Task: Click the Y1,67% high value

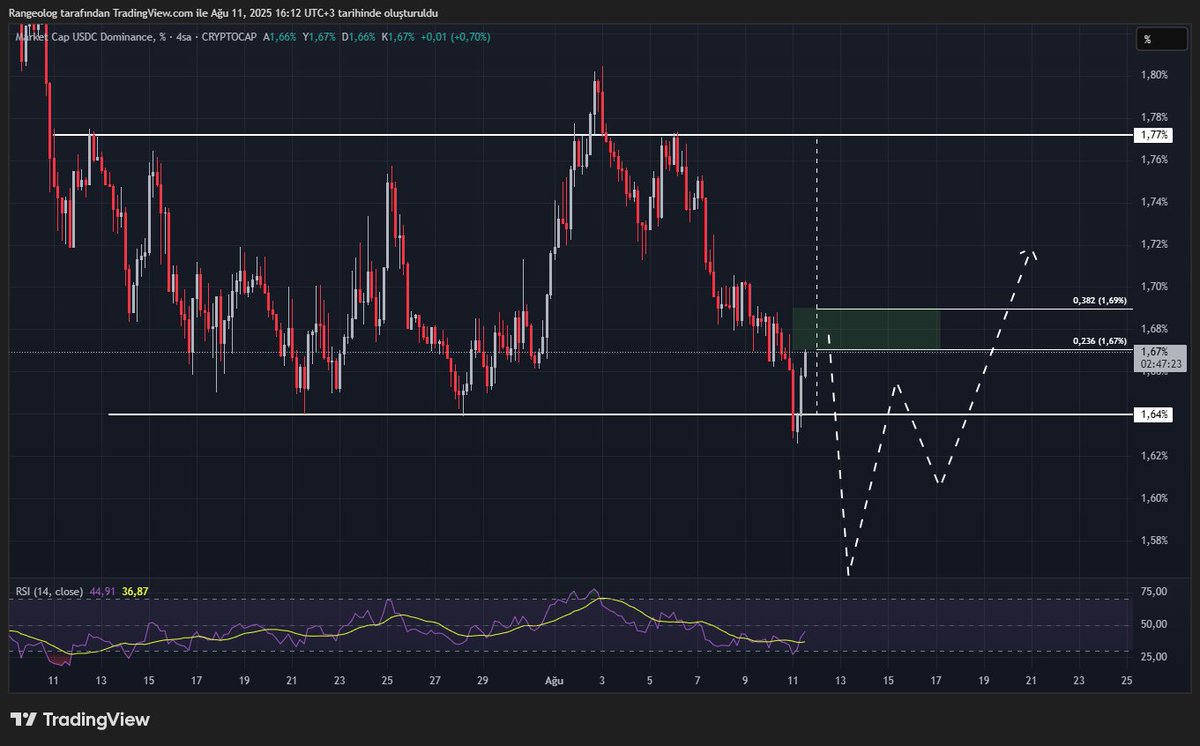Action: tap(319, 37)
